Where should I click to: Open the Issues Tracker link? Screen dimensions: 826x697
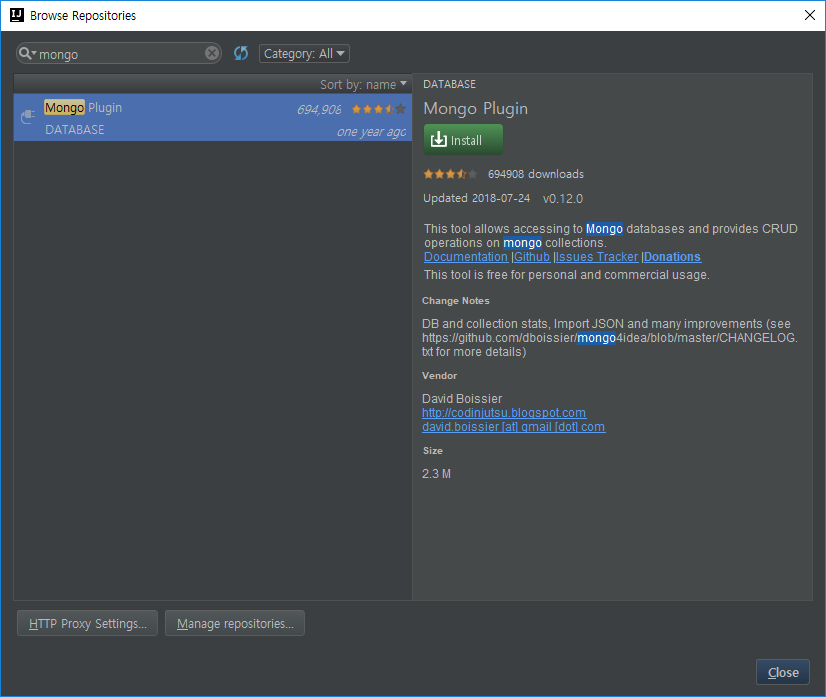click(597, 257)
